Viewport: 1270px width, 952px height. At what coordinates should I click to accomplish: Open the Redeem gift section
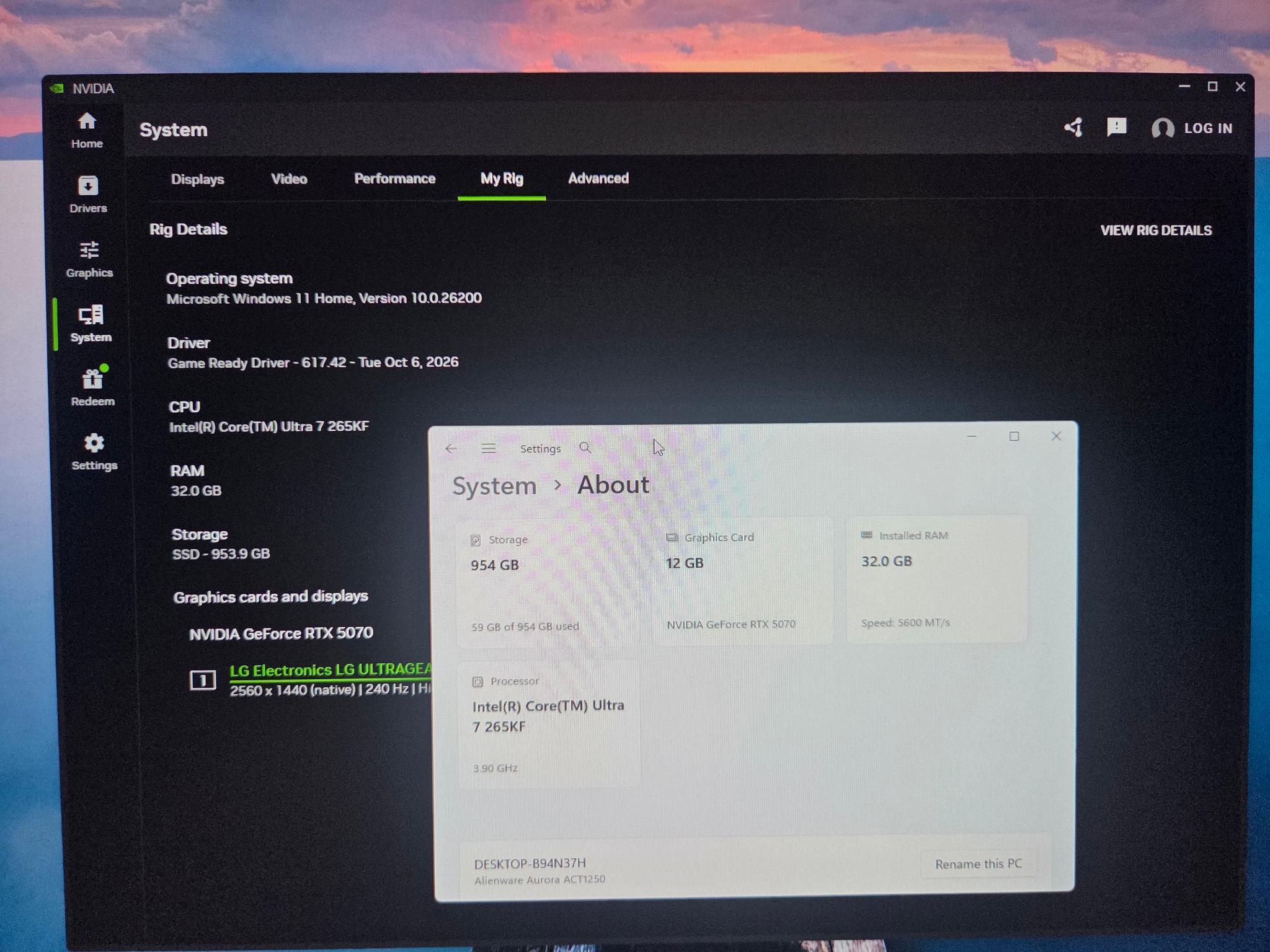pyautogui.click(x=92, y=387)
